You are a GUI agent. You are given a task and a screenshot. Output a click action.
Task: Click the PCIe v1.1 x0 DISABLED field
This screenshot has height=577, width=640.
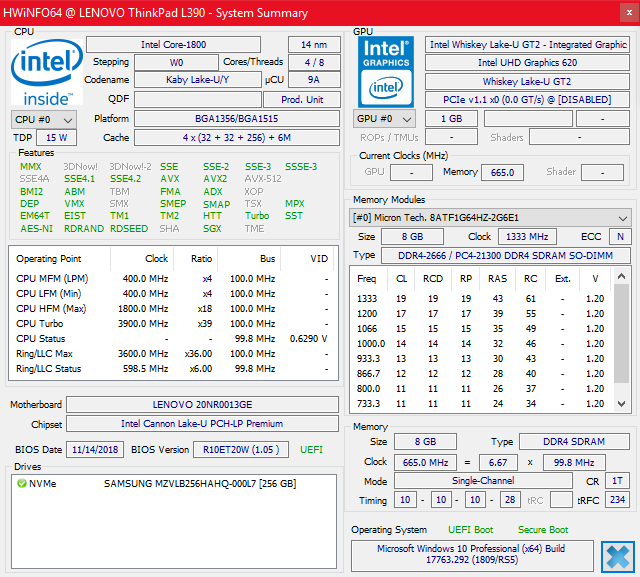[x=527, y=100]
